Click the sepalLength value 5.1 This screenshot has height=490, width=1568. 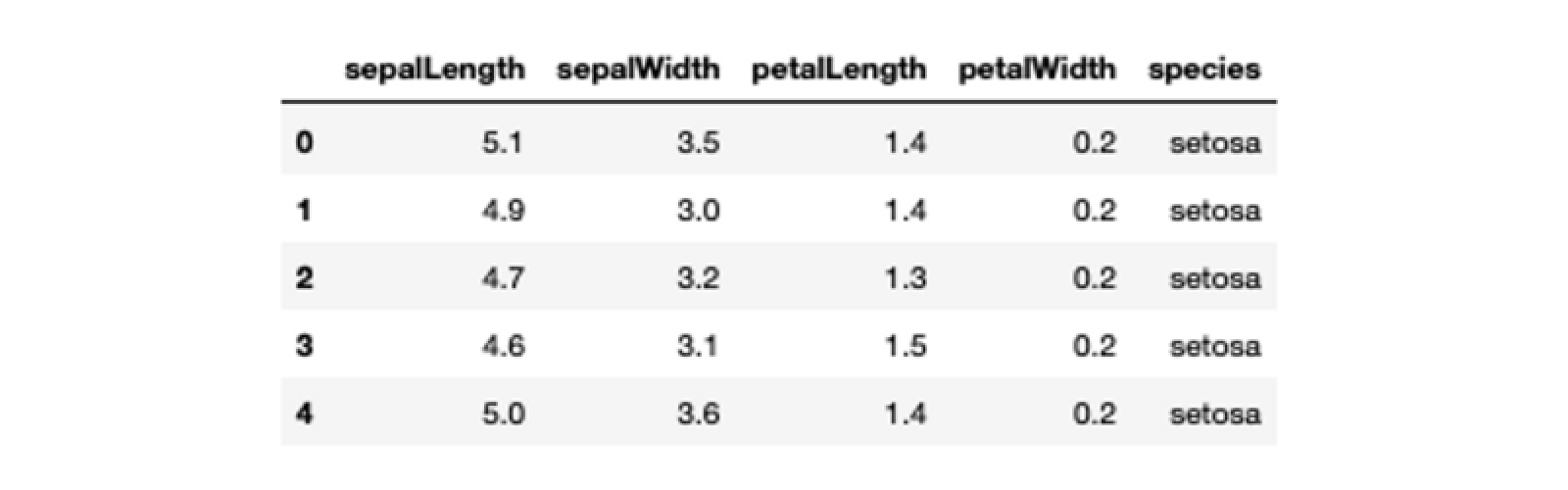tap(503, 143)
